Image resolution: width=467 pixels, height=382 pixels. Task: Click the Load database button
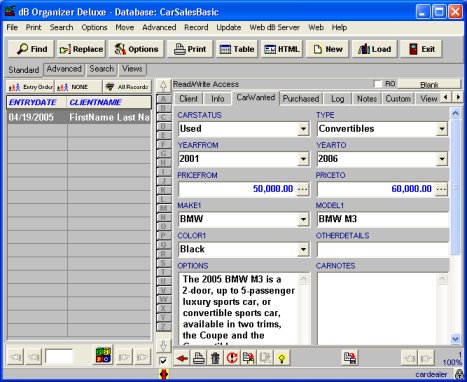coord(374,49)
